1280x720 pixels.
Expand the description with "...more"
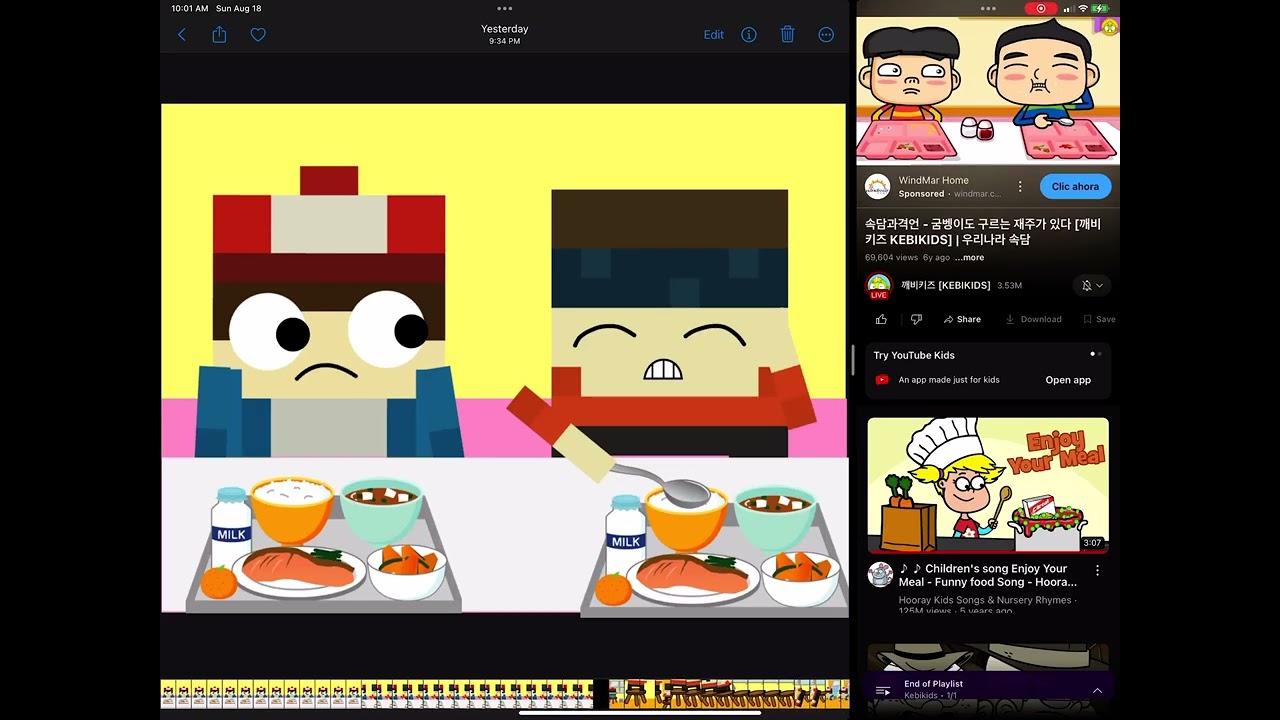(969, 258)
